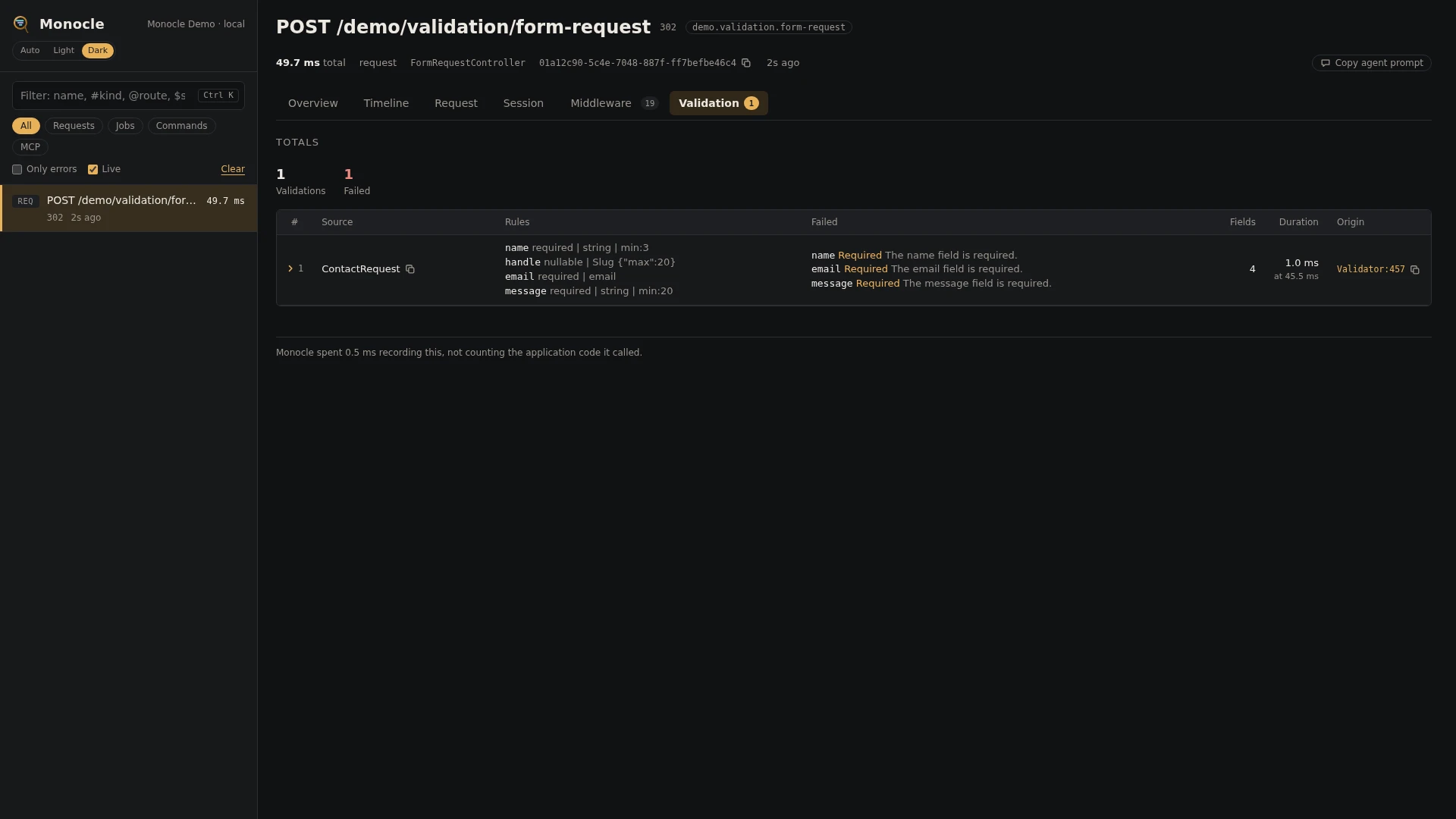Copy Validator:457 origin via copy icon

1415,270
